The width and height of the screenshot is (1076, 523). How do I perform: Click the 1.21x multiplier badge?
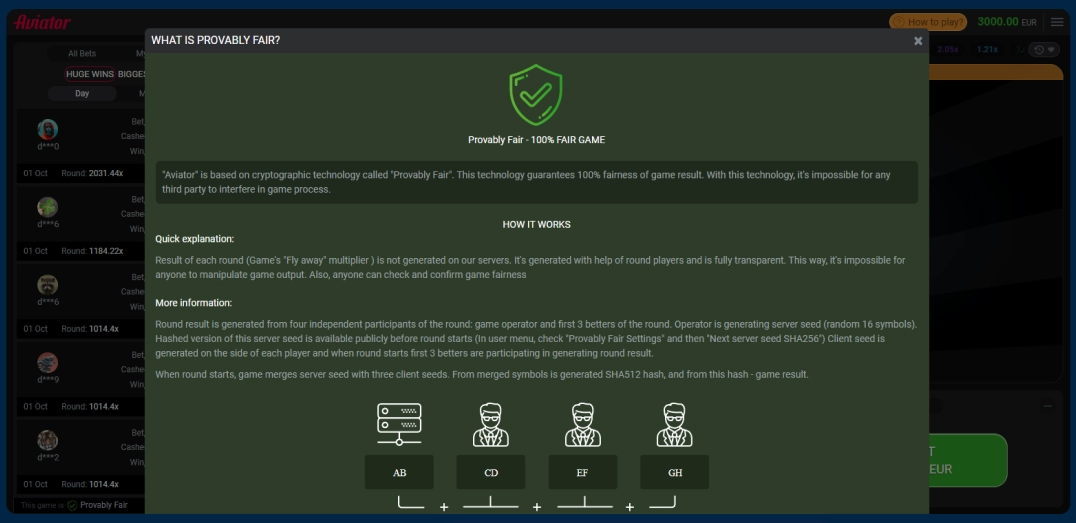point(987,49)
